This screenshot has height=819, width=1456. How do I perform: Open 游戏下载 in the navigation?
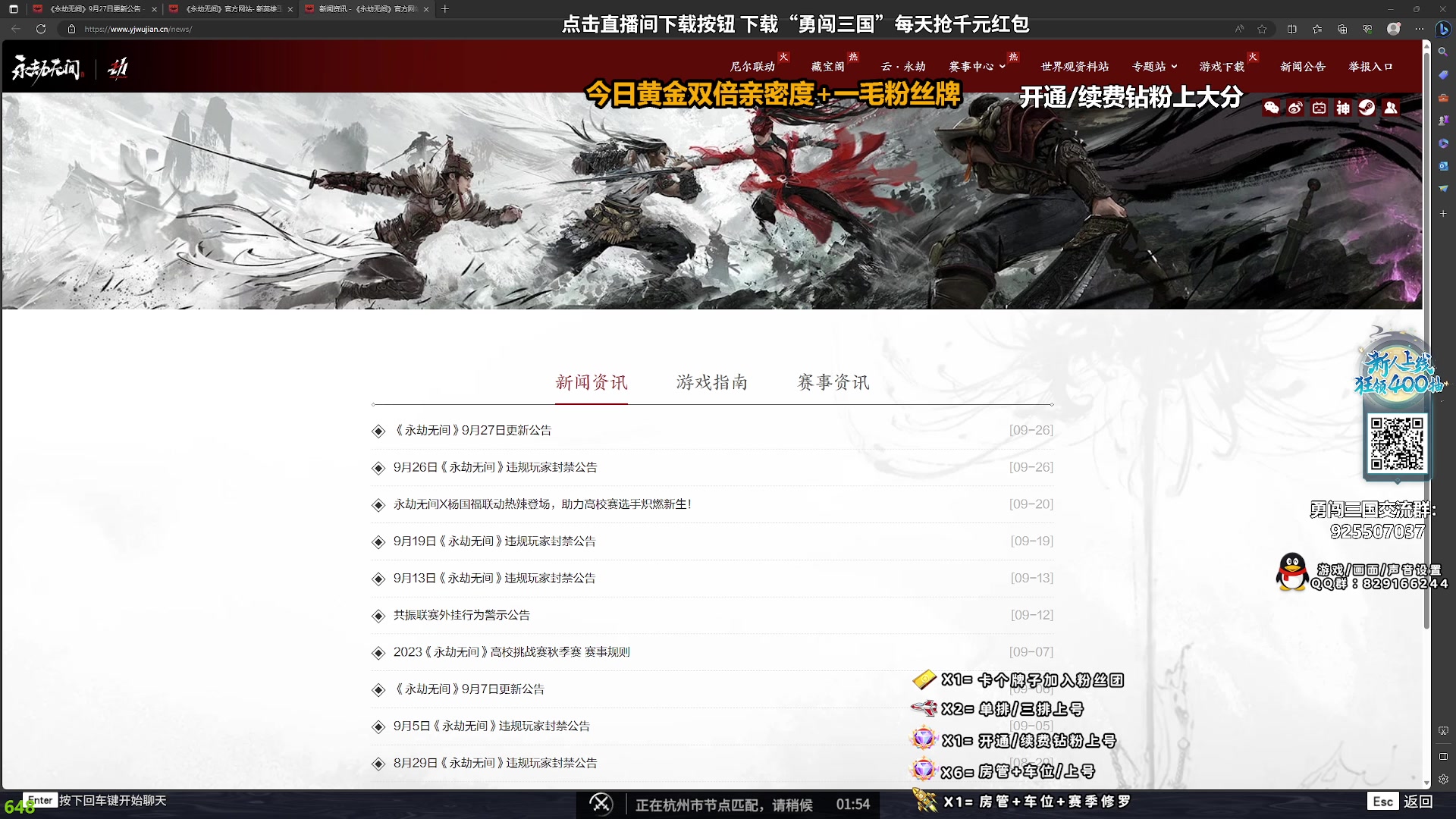(x=1222, y=67)
